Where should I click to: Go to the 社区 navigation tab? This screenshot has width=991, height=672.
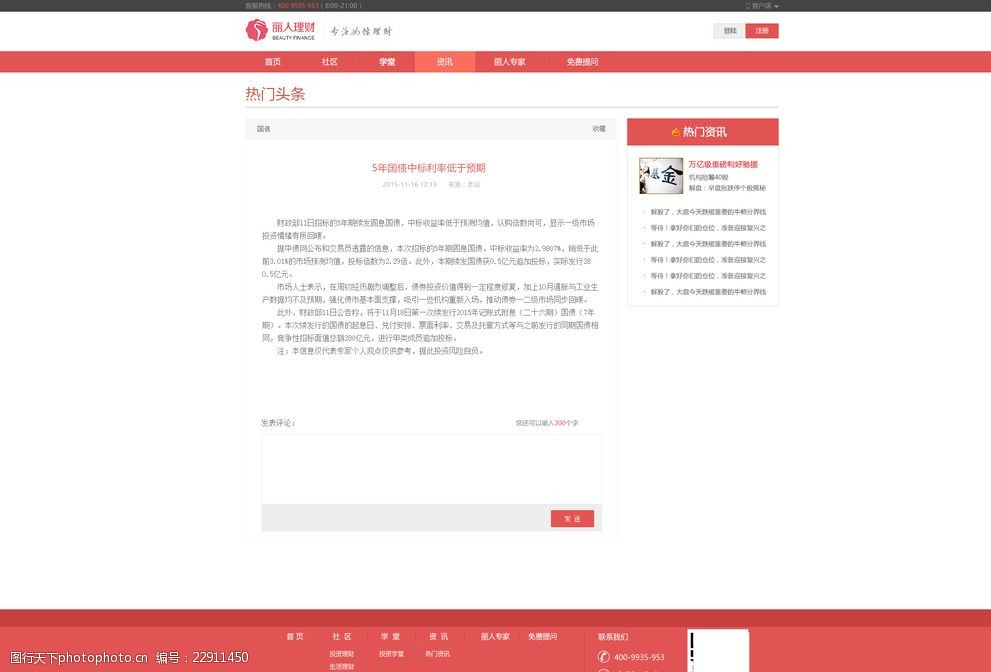(329, 62)
